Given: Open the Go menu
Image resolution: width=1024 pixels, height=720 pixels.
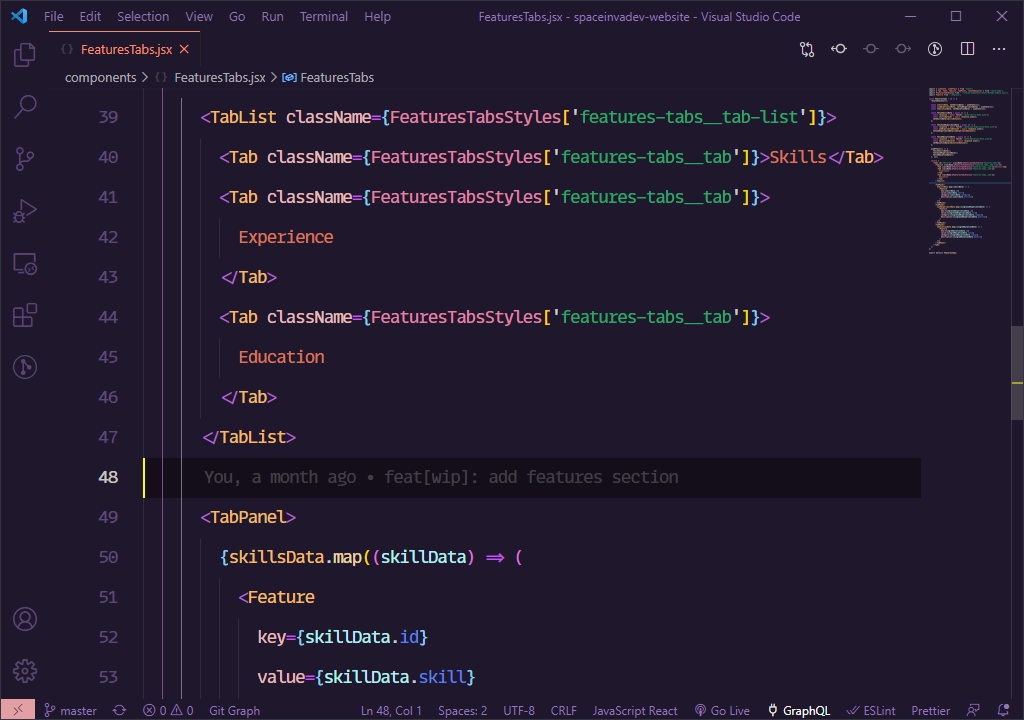Looking at the screenshot, I should point(237,16).
